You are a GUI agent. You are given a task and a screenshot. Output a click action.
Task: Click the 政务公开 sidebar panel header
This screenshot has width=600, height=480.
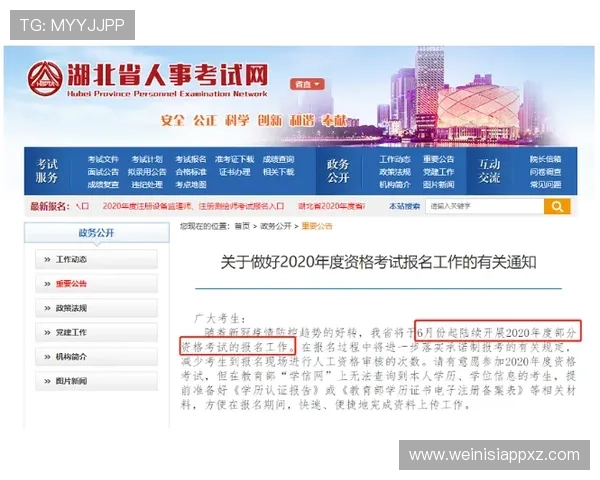[x=97, y=233]
